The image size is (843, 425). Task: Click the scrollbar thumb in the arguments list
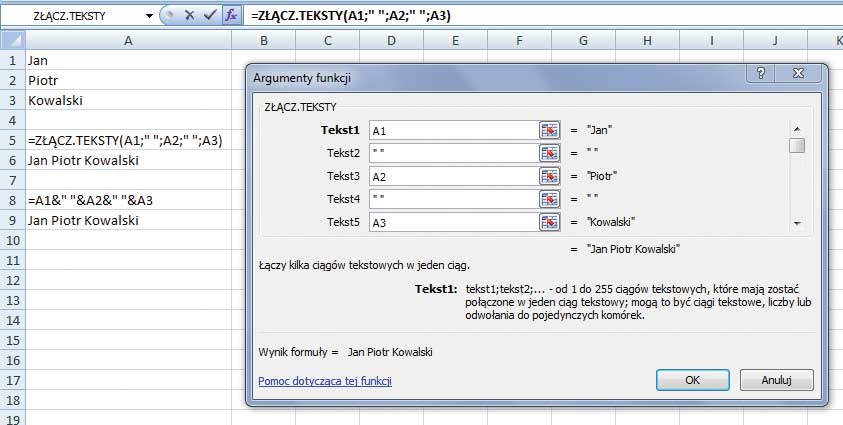797,146
